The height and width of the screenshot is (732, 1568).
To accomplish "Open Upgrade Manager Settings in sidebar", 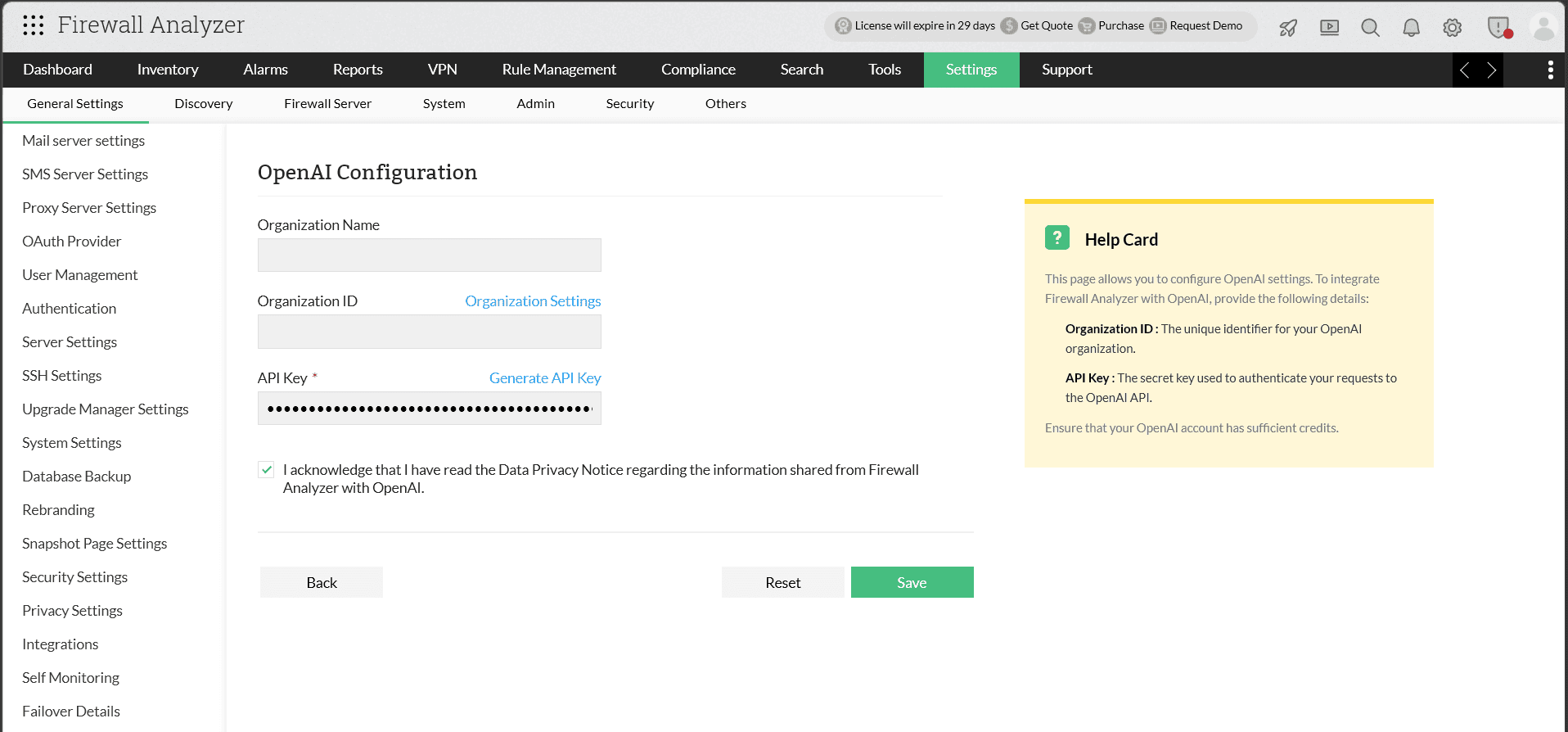I will (105, 409).
